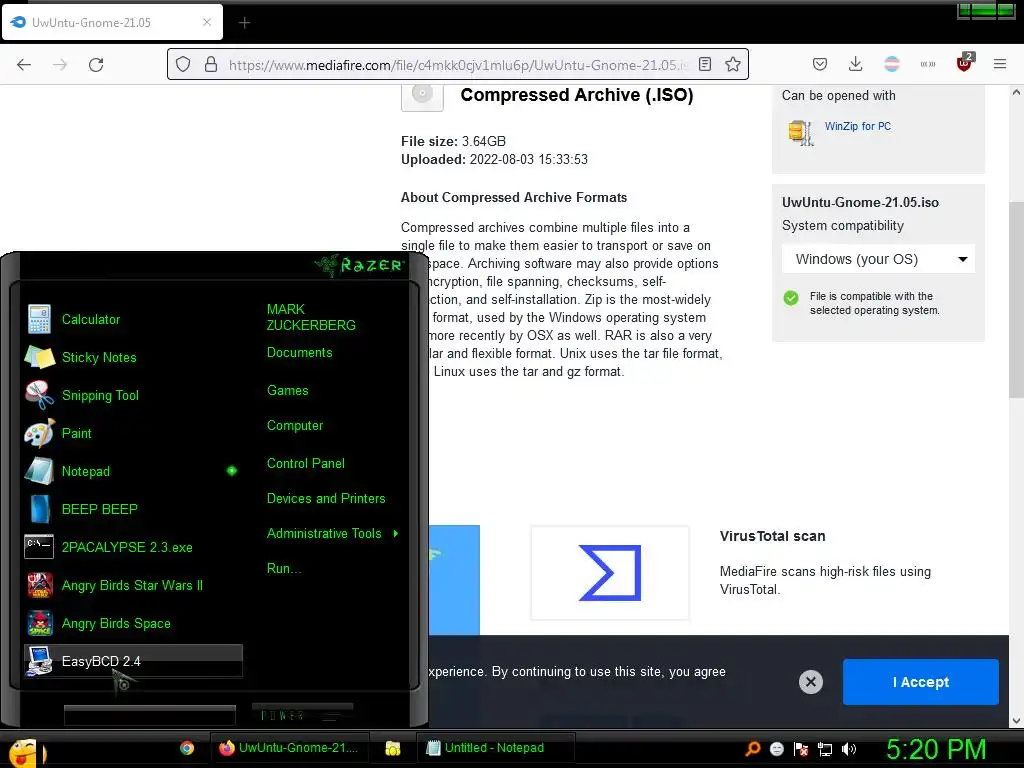This screenshot has width=1024, height=768.
Task: Click the page vertical scrollbar thumb
Action: (1016, 299)
